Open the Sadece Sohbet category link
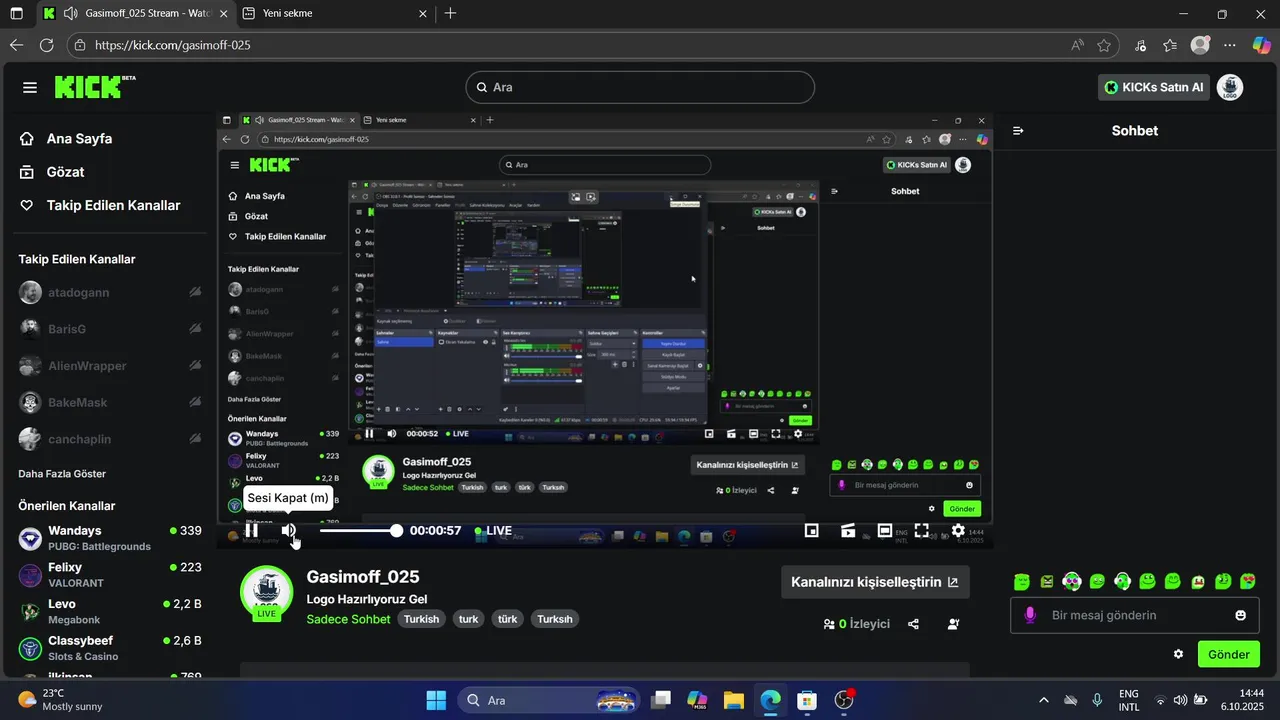This screenshot has width=1280, height=720. click(x=349, y=619)
